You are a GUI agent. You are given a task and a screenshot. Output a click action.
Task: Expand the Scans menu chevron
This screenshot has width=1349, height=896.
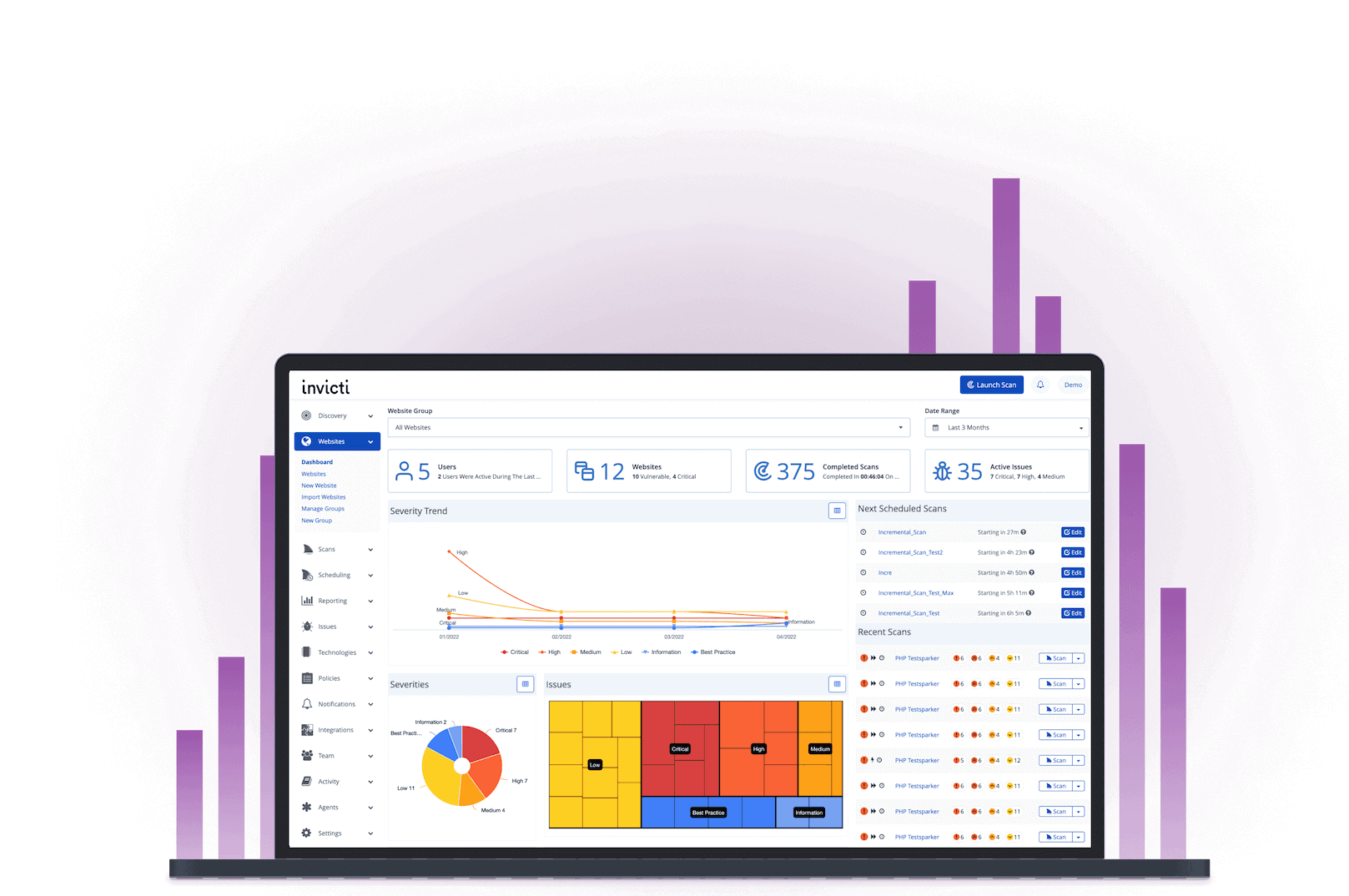pos(370,550)
